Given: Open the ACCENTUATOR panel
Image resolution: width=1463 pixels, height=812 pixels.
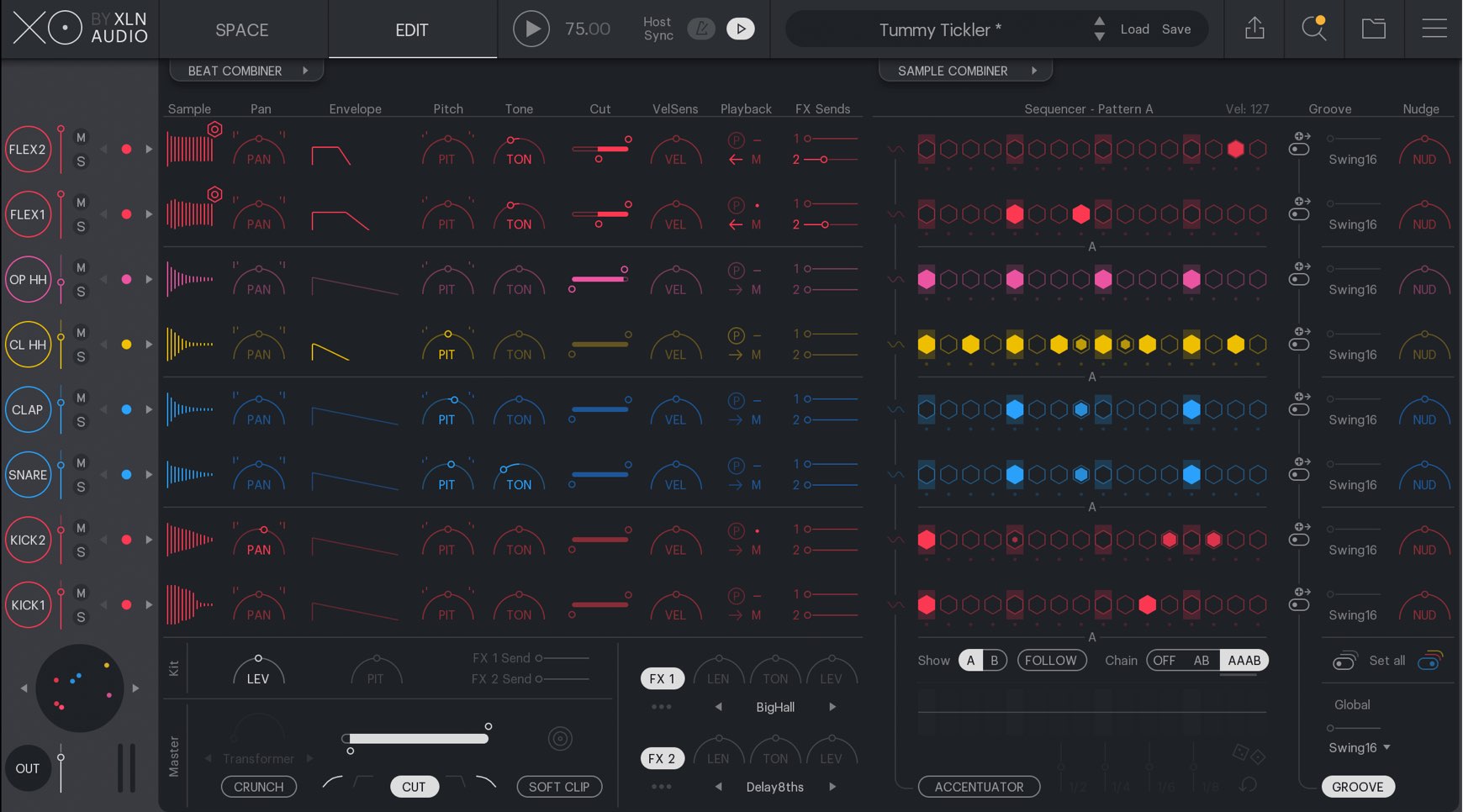Looking at the screenshot, I should point(979,787).
